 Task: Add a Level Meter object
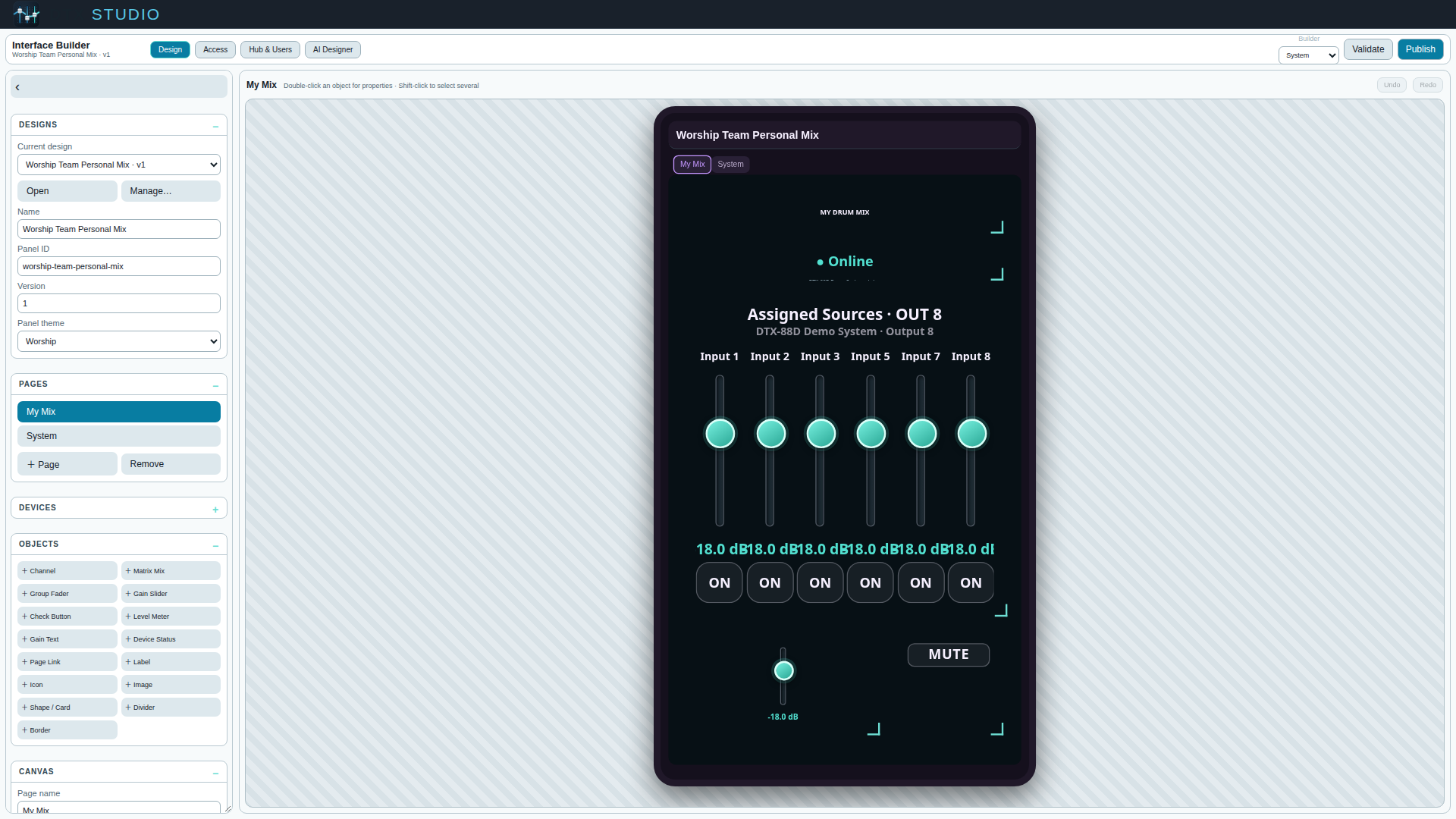[171, 617]
